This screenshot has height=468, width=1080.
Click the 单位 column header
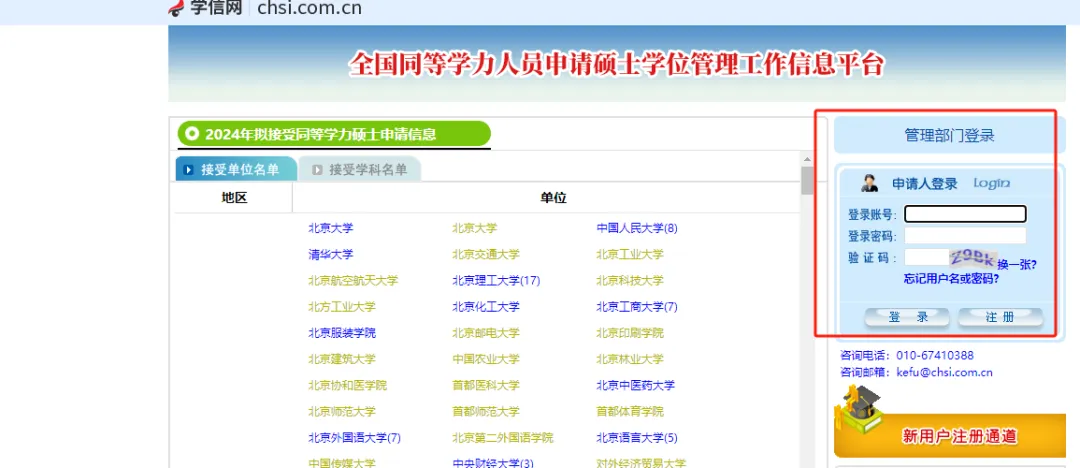tap(553, 198)
